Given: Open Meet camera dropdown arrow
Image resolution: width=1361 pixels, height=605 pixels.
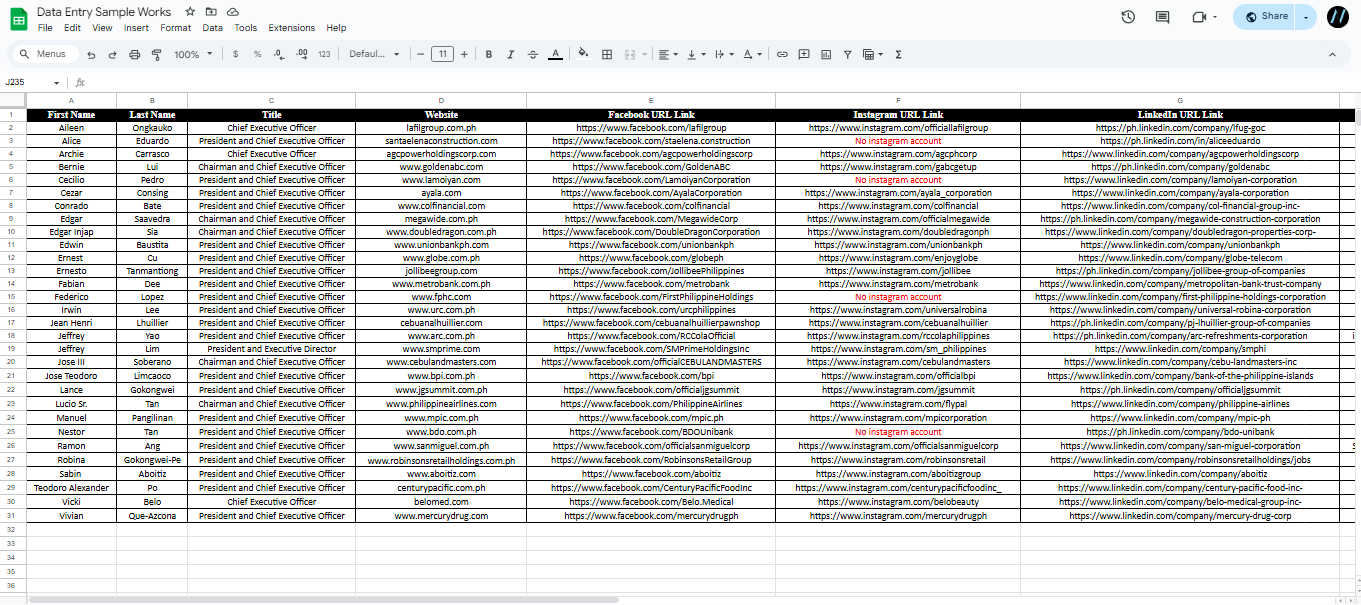Looking at the screenshot, I should (1215, 17).
